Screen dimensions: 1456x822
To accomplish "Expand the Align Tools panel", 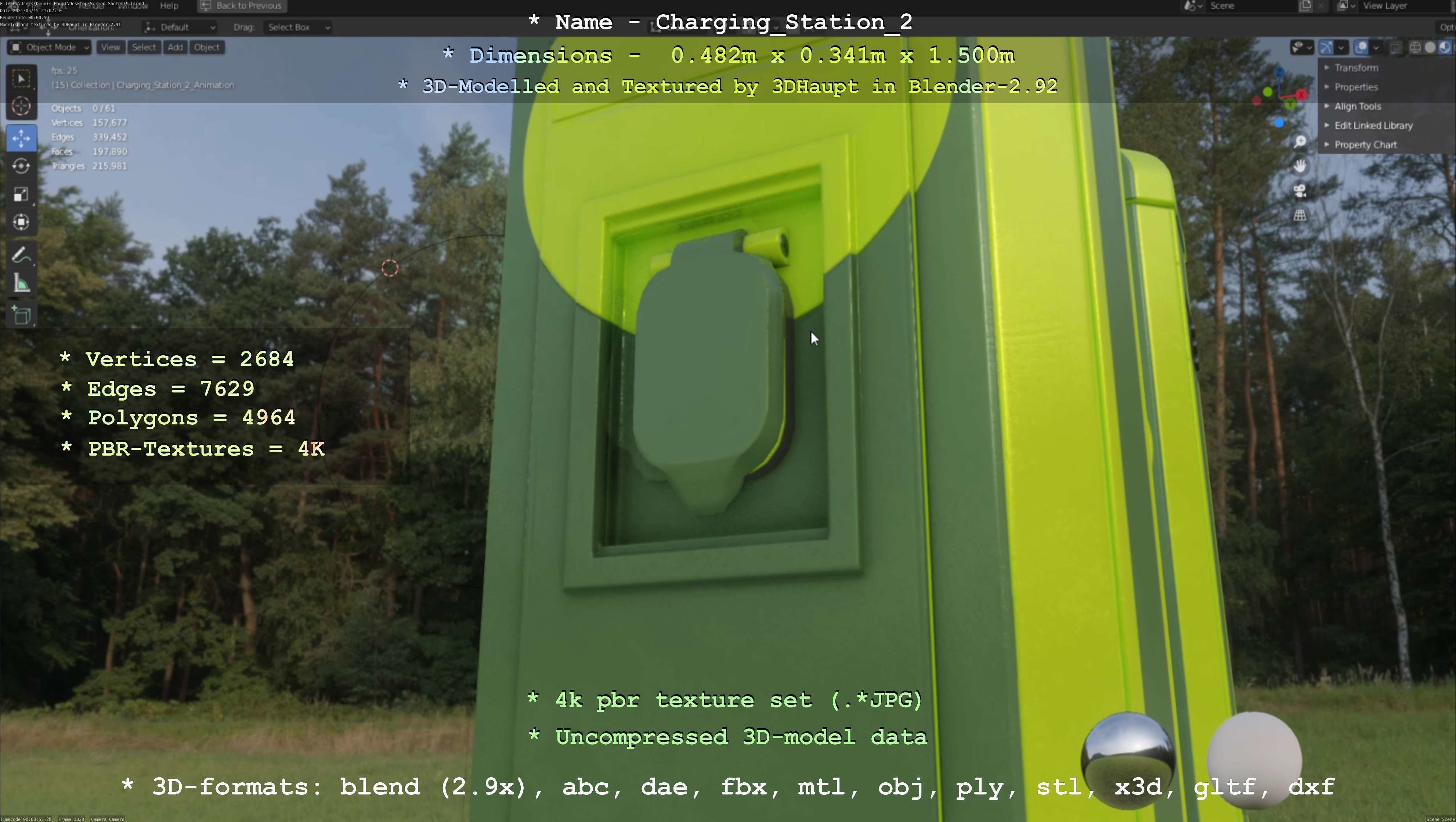I will tap(1357, 106).
